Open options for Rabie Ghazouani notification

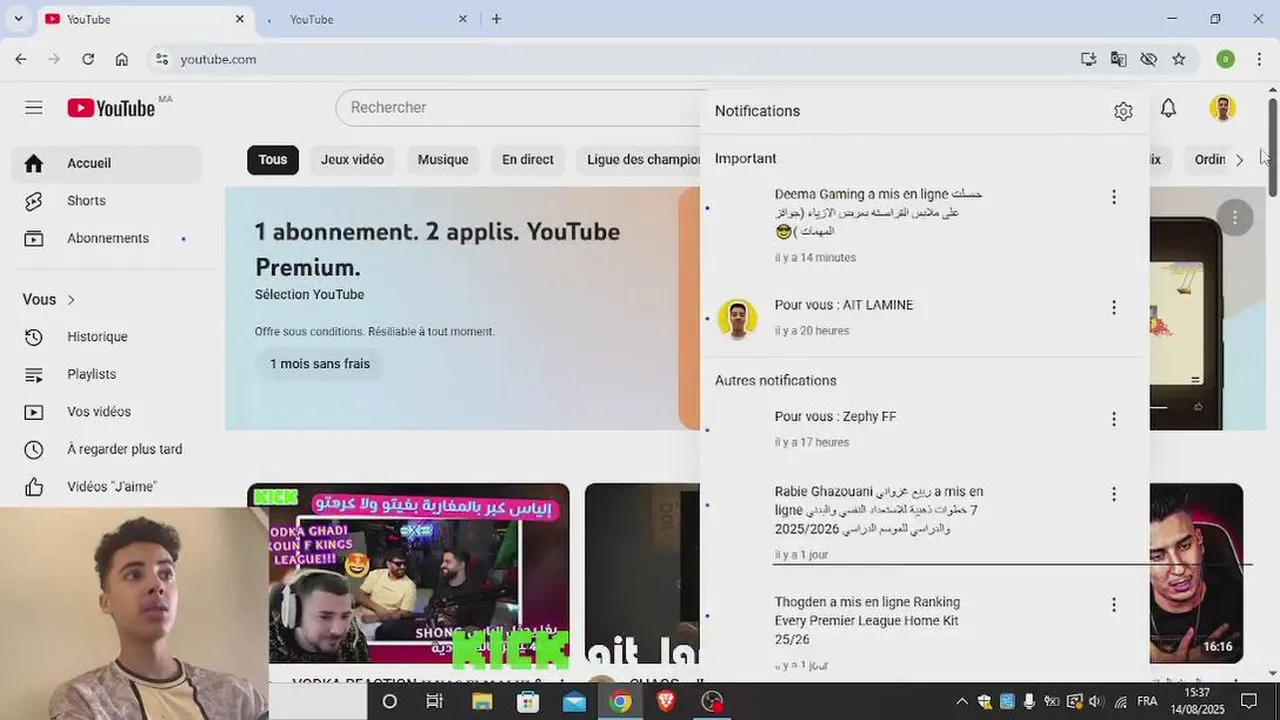click(x=1114, y=494)
